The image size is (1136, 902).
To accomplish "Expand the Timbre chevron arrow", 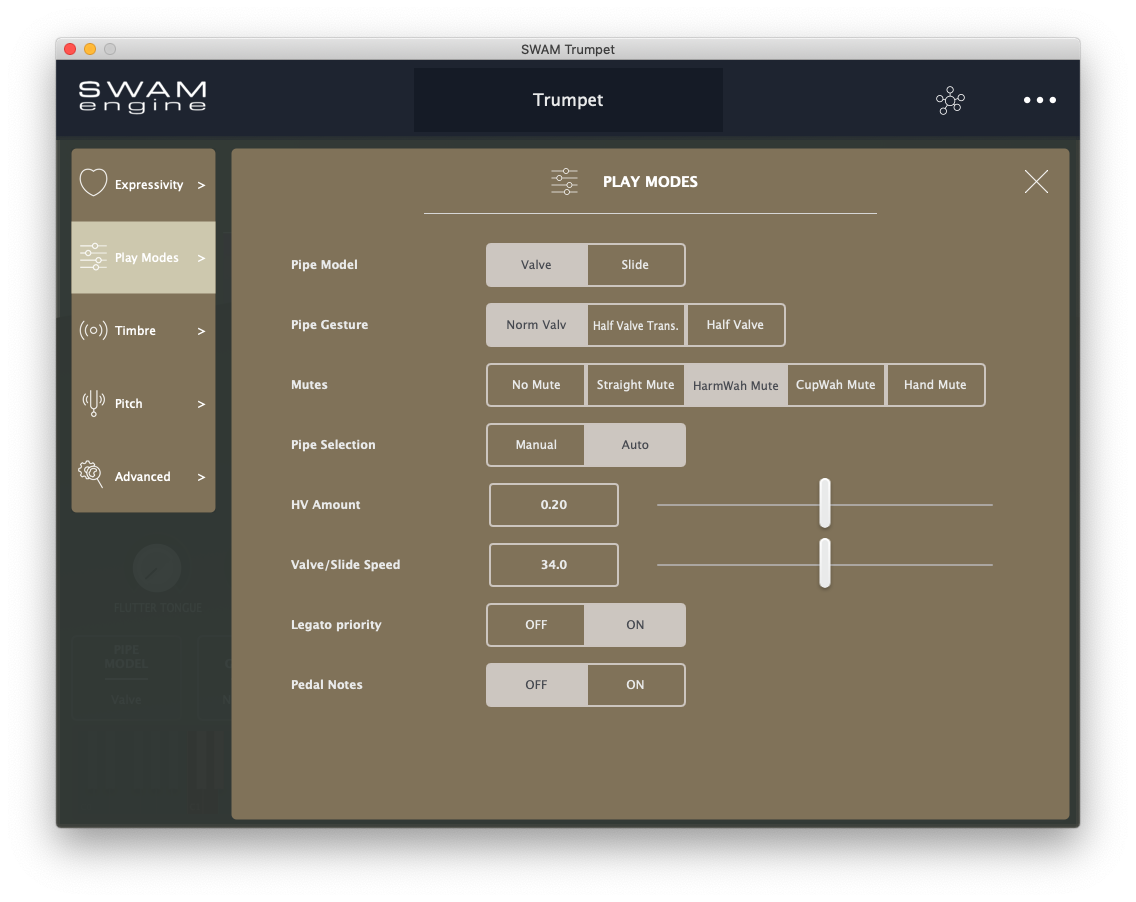I will click(x=201, y=331).
